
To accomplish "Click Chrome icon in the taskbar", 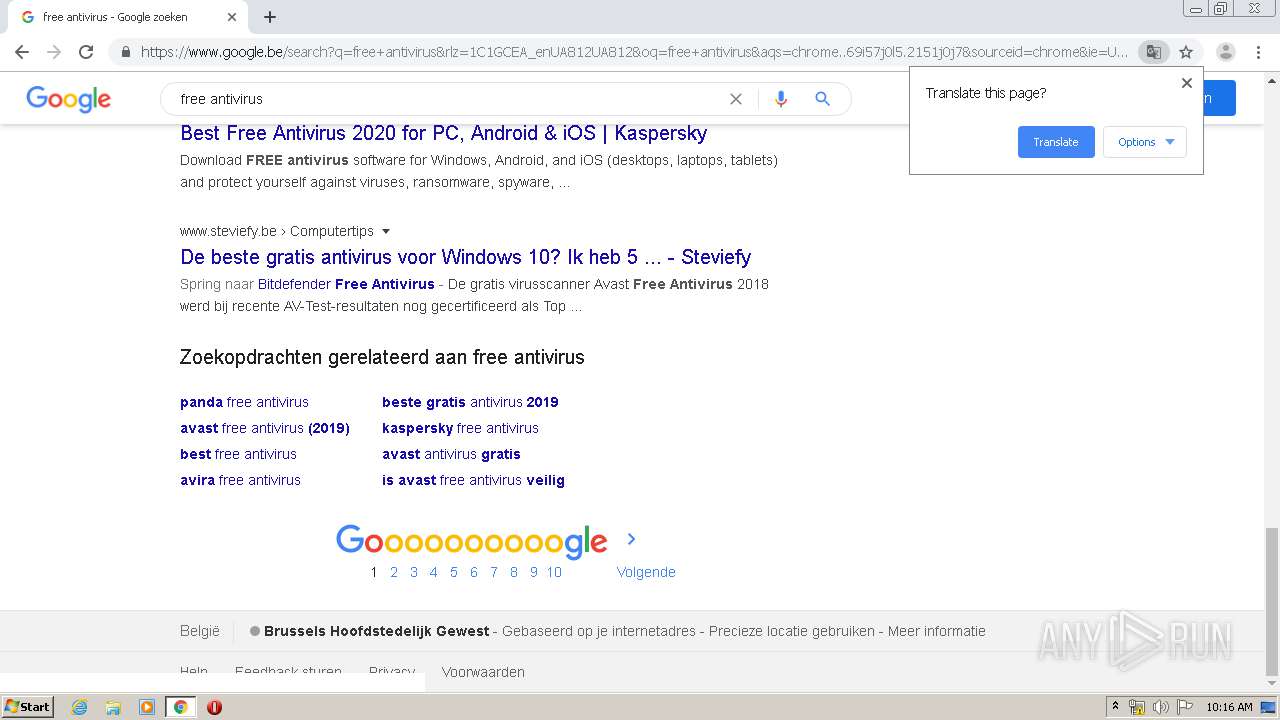I will tap(180, 707).
